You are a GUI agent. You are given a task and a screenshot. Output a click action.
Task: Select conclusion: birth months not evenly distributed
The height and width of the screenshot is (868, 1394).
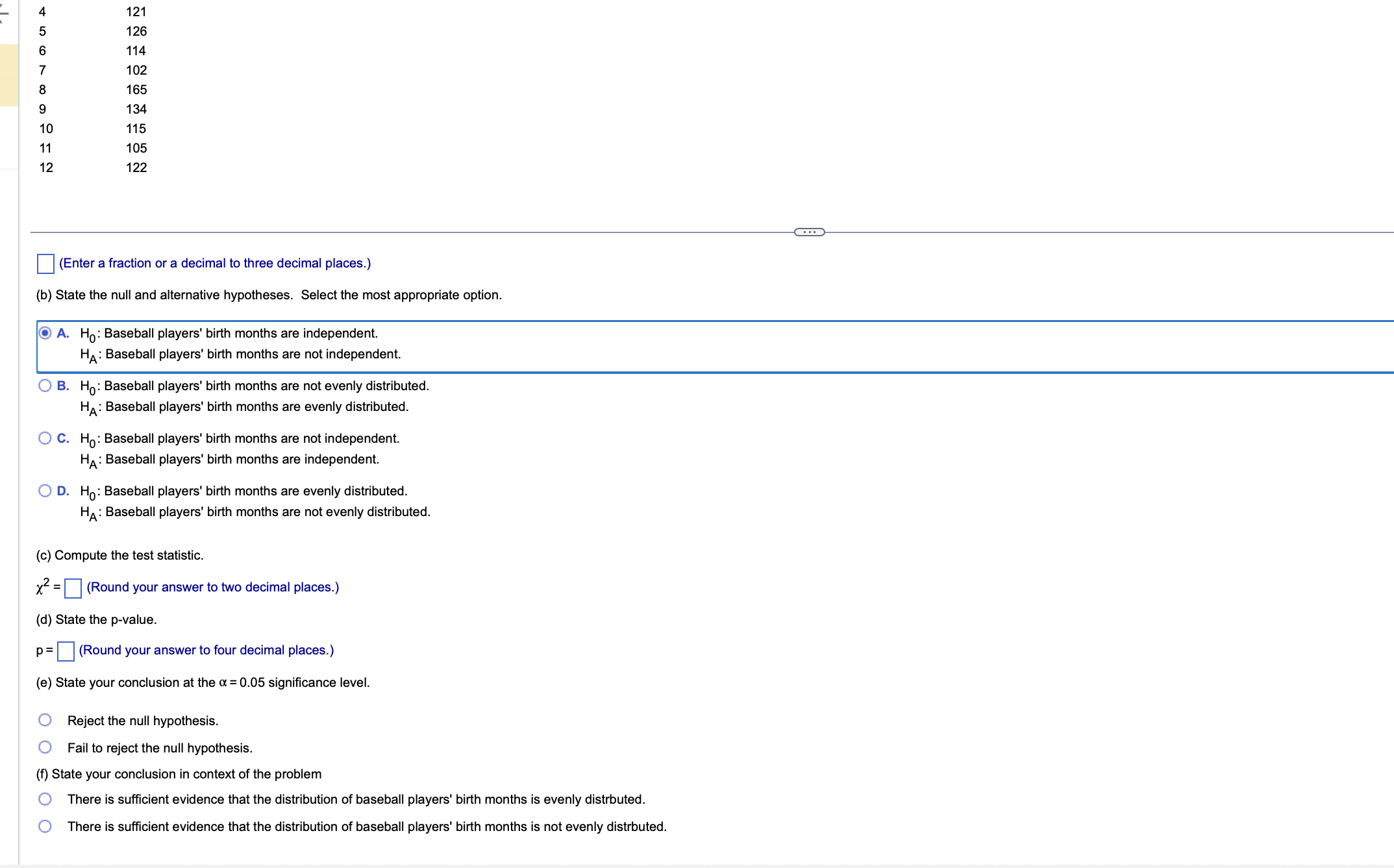45,826
